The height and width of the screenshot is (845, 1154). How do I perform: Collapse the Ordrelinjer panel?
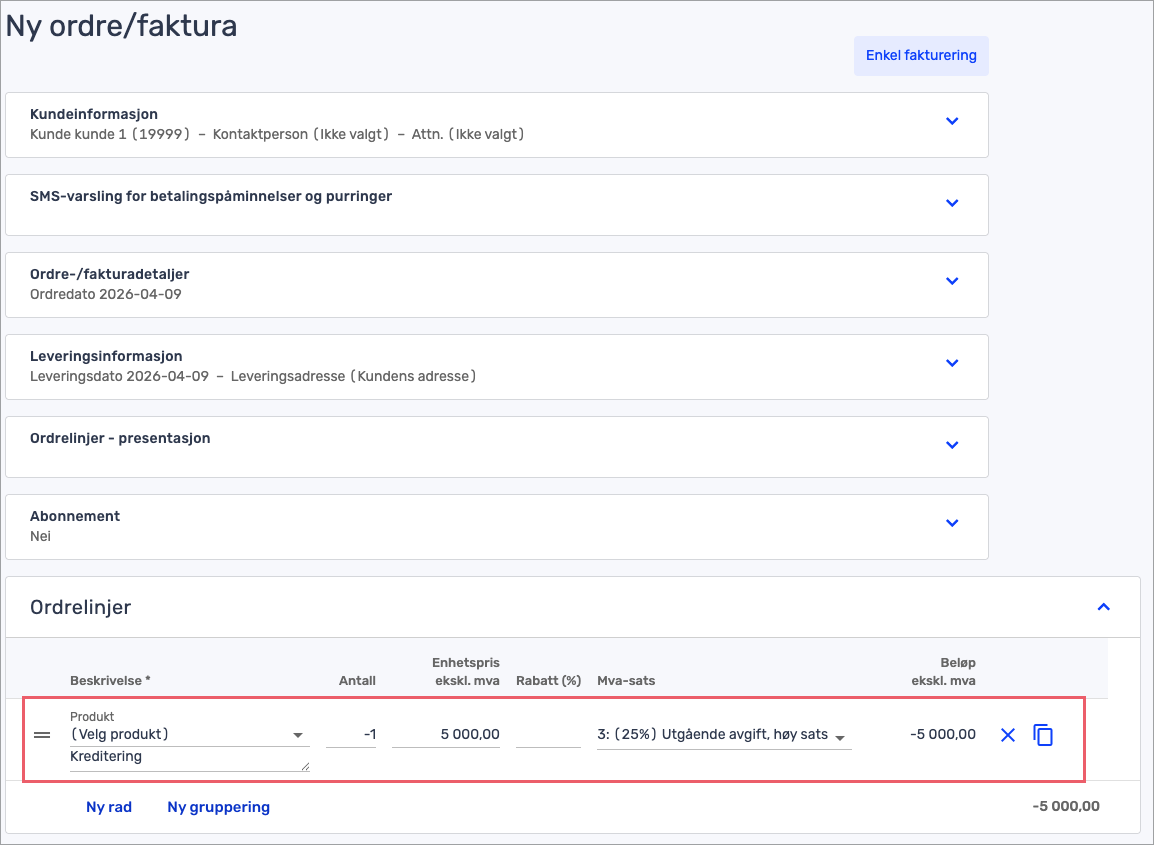point(1104,606)
